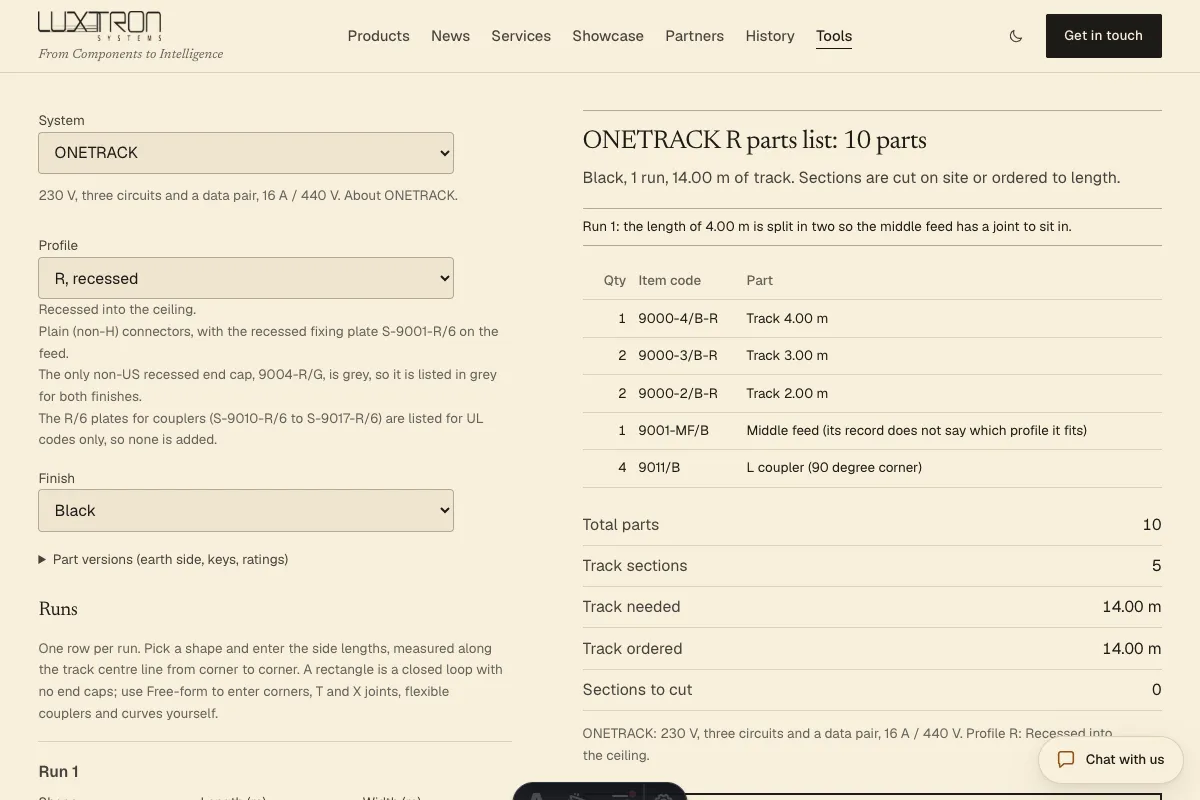The width and height of the screenshot is (1200, 800).
Task: Click item code 9000-2/B-R
Action: pos(678,393)
